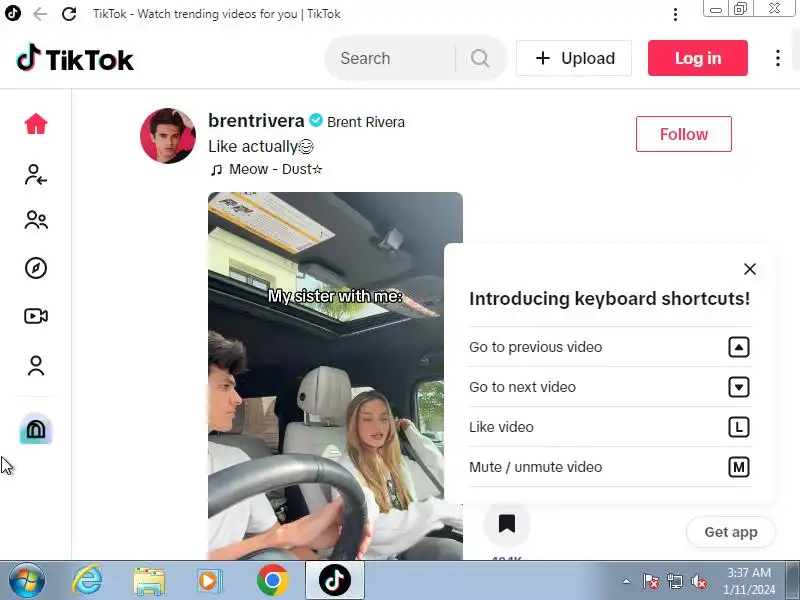The width and height of the screenshot is (800, 600).
Task: Click the Log in button
Action: 697,58
